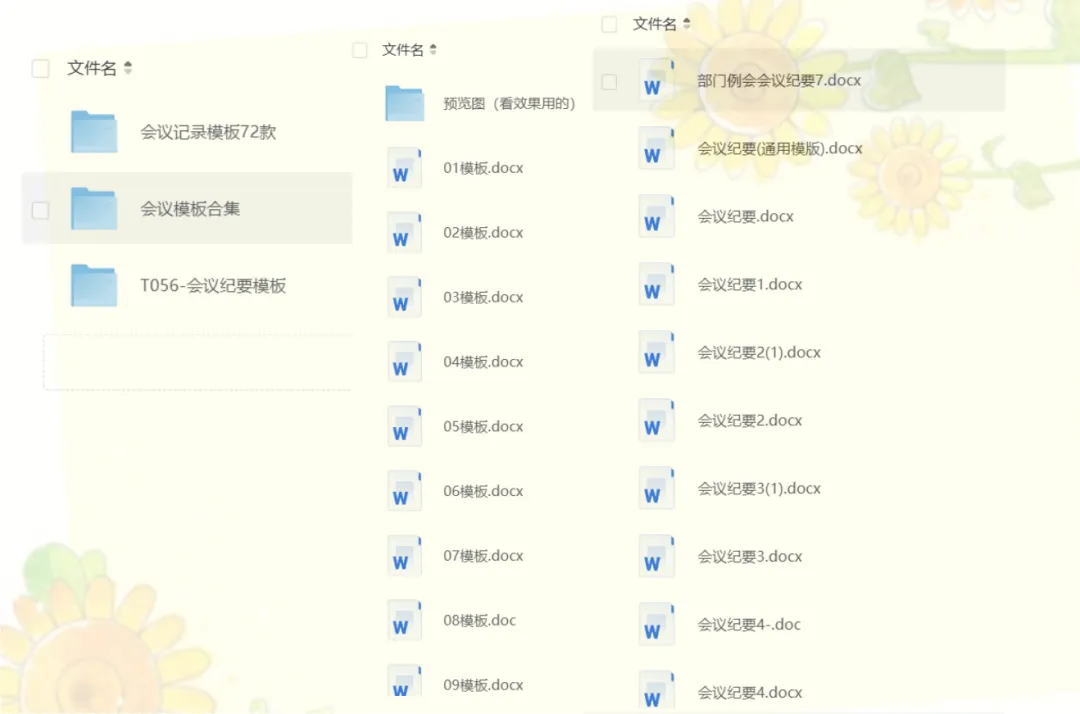Click the Word icon for 会议纪要1.docx
The height and width of the screenshot is (714, 1080).
(x=656, y=284)
